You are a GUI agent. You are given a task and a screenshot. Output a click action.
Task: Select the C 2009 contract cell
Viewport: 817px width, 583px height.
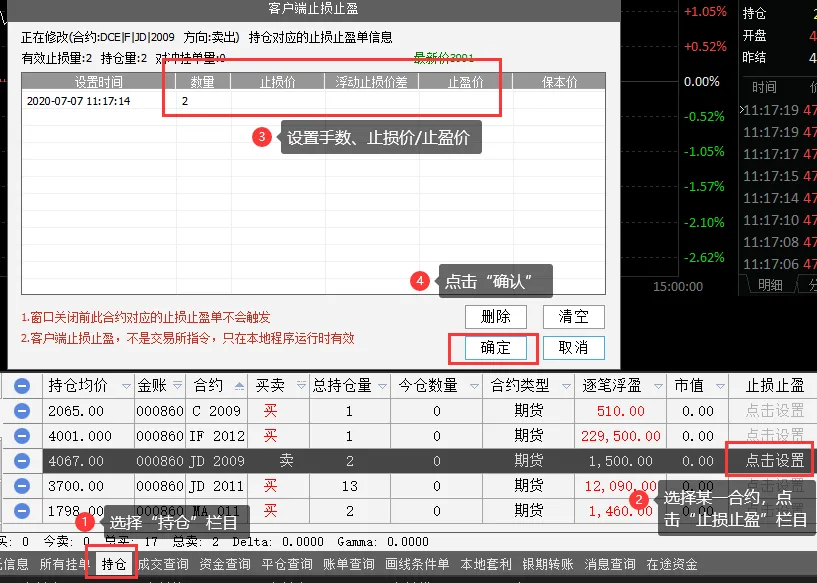(x=216, y=411)
